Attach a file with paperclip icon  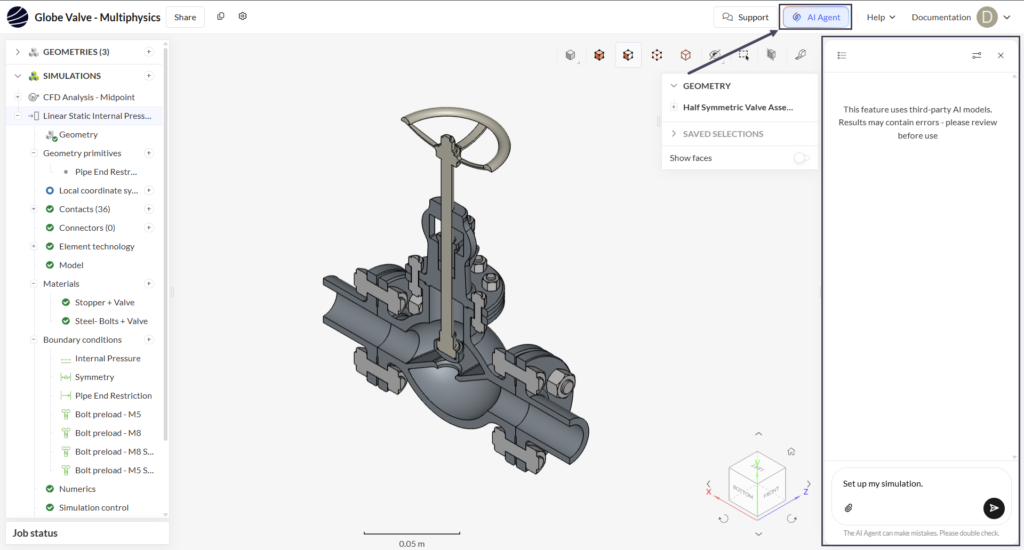click(x=848, y=508)
